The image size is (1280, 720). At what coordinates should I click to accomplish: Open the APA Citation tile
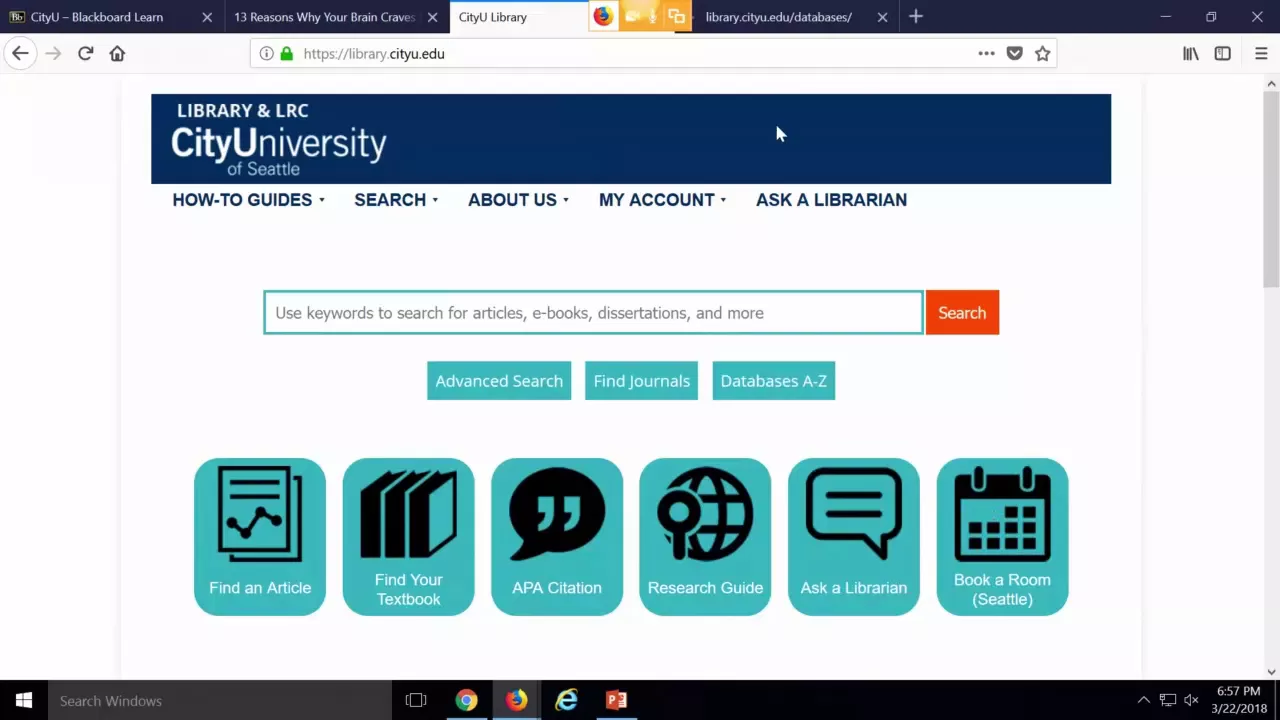[557, 537]
